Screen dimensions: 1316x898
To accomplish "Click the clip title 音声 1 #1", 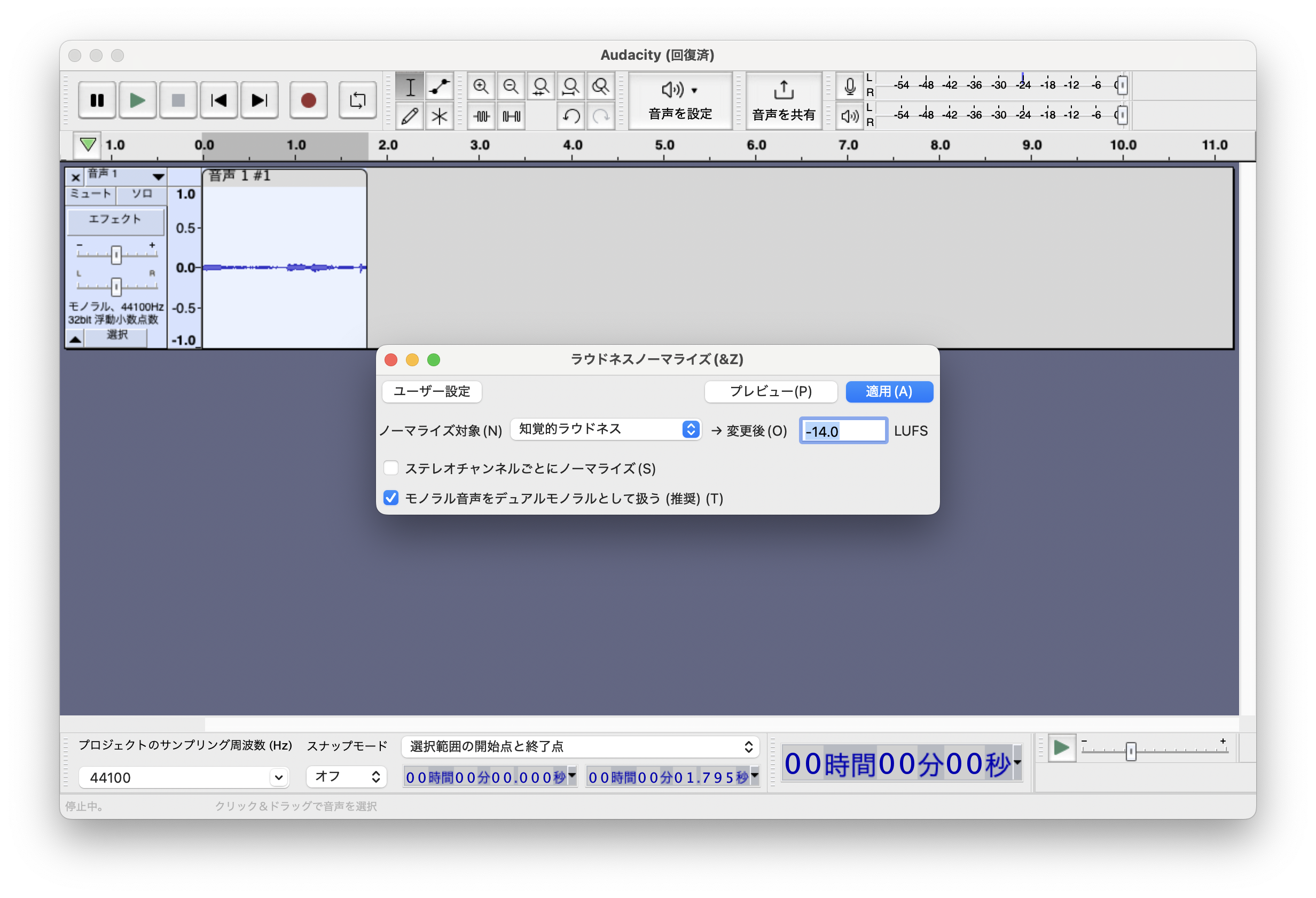I will point(239,176).
